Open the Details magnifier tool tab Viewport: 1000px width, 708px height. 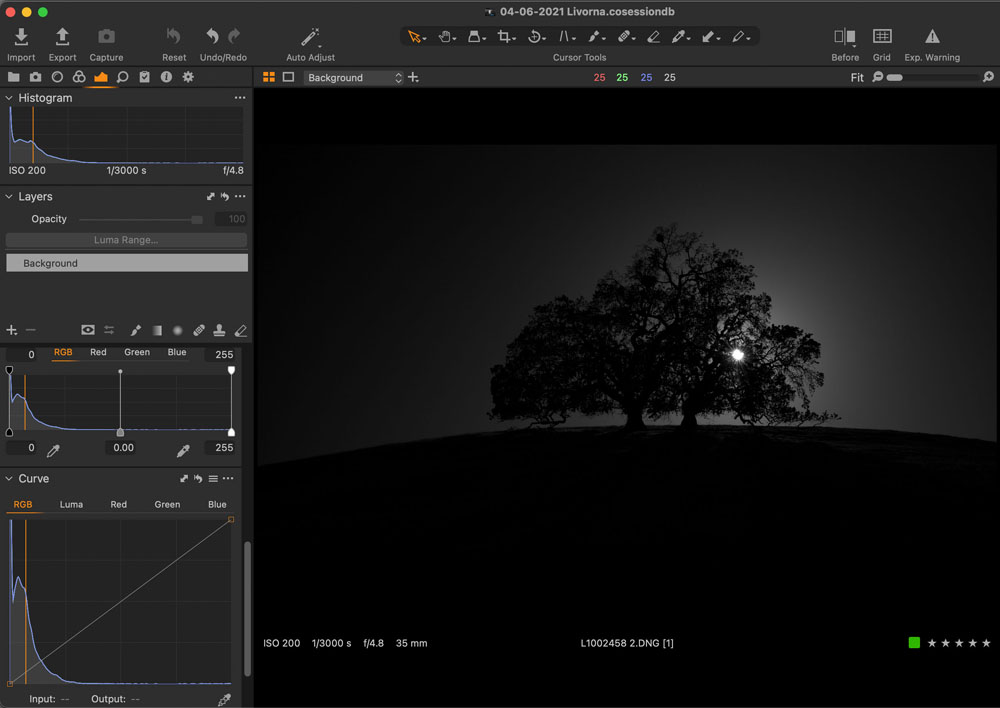coord(122,77)
